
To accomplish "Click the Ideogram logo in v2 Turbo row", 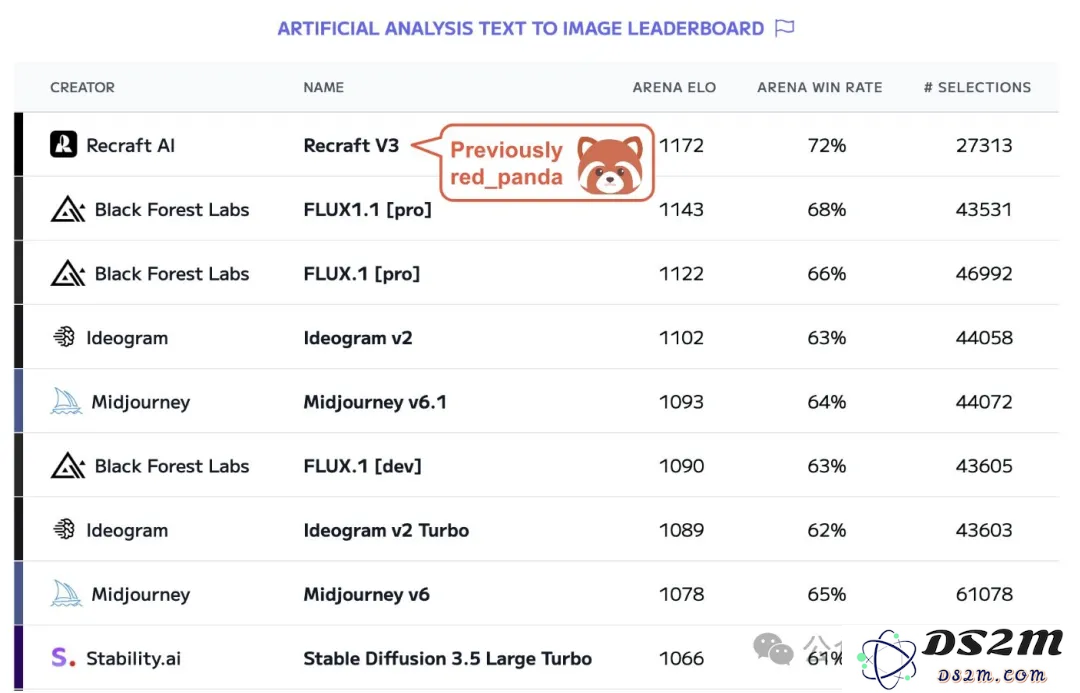I will [x=64, y=529].
